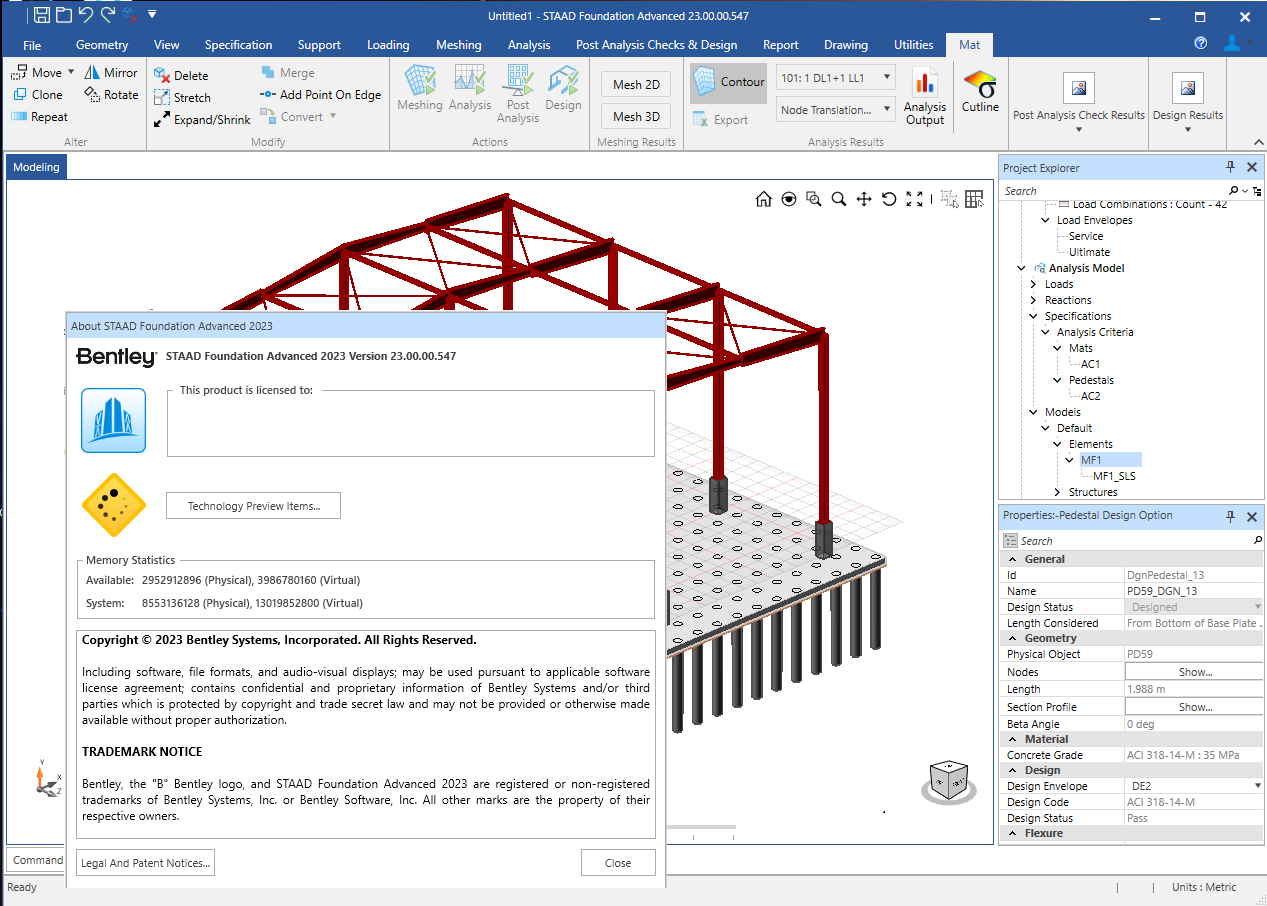The image size is (1267, 906).
Task: Run the Meshing action
Action: tap(420, 88)
